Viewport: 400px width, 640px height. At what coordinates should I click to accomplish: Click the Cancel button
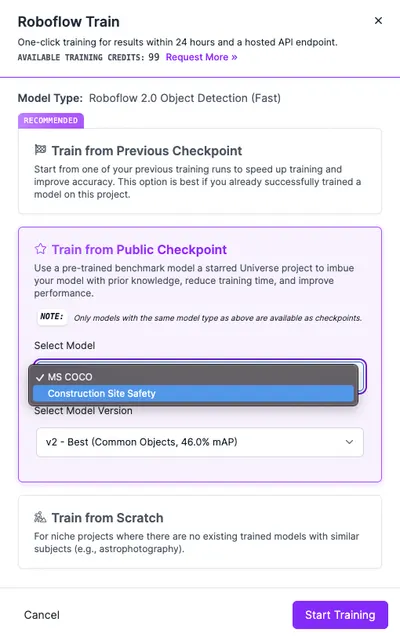pos(42,615)
